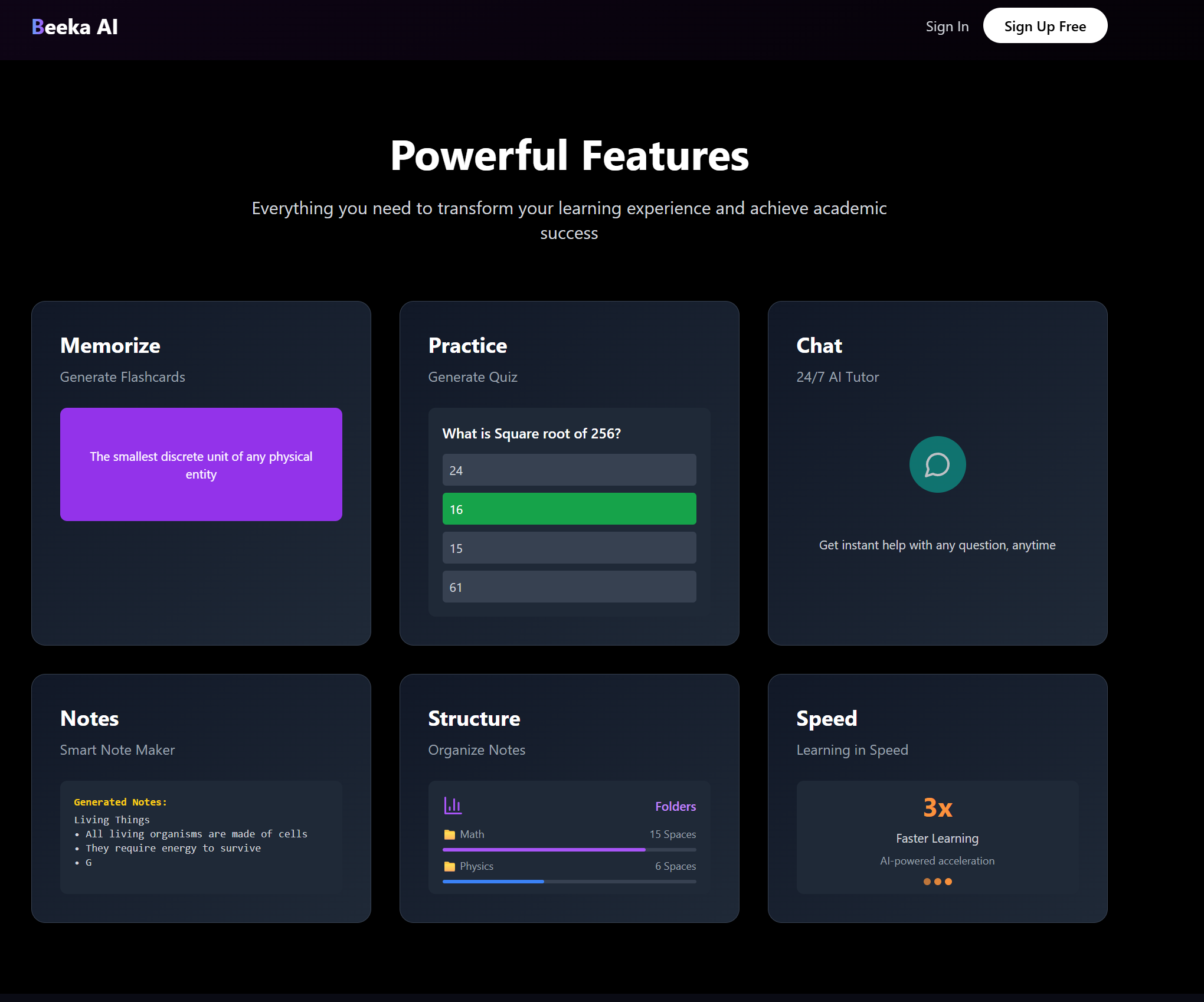The width and height of the screenshot is (1204, 1002).
Task: Click the chat bubble icon
Action: 937,465
